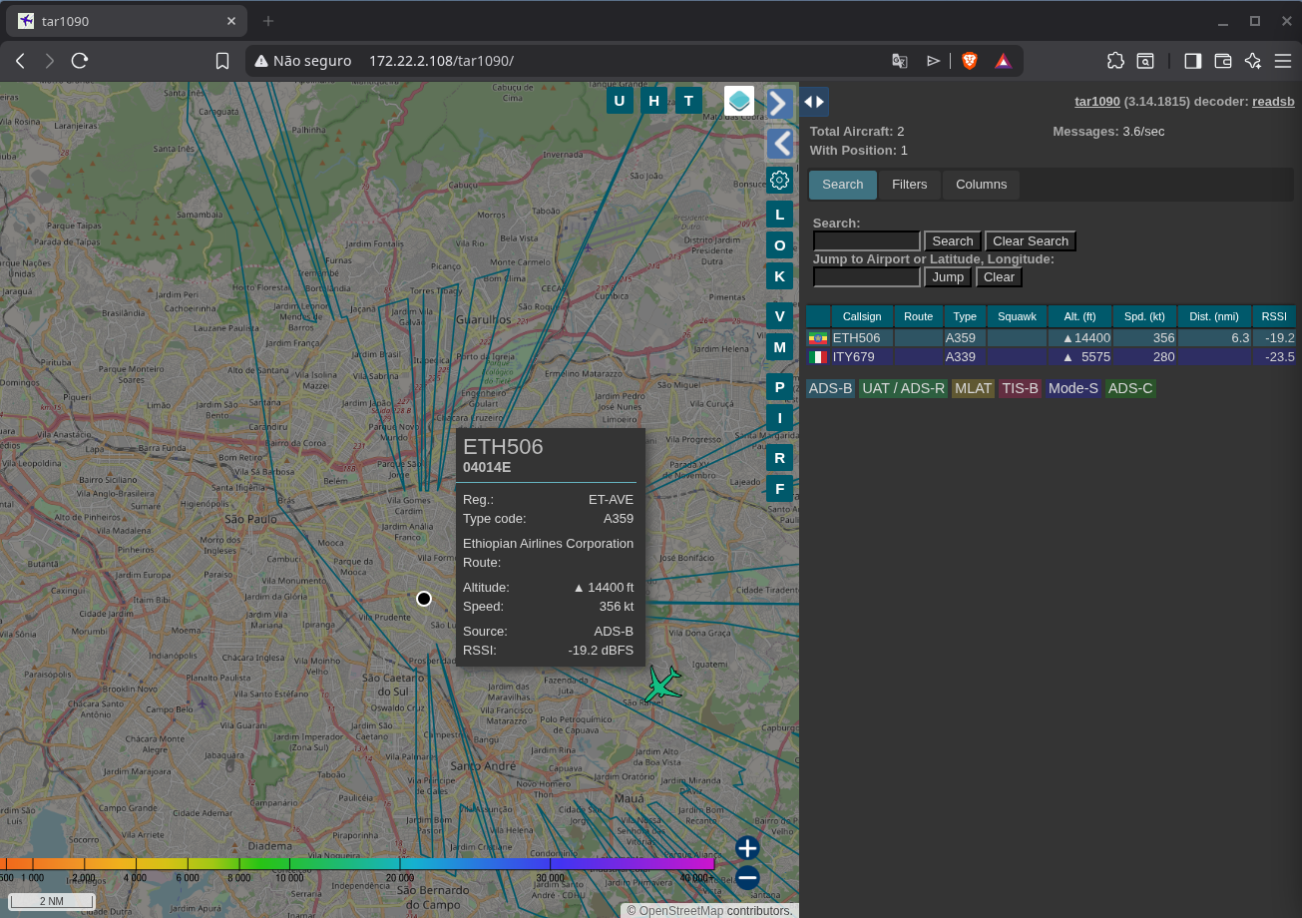
Task: Sort table by Route column
Action: pos(918,317)
